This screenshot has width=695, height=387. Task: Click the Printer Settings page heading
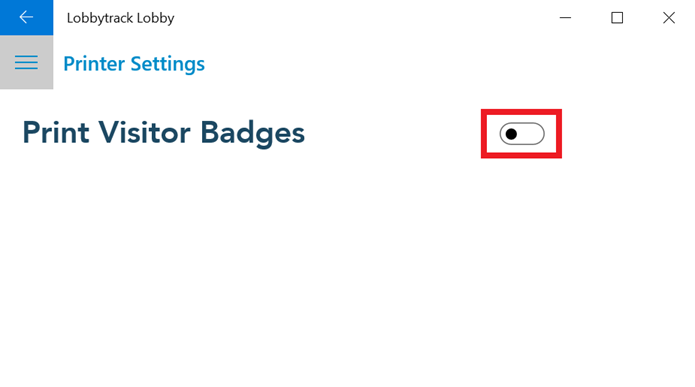click(x=134, y=64)
